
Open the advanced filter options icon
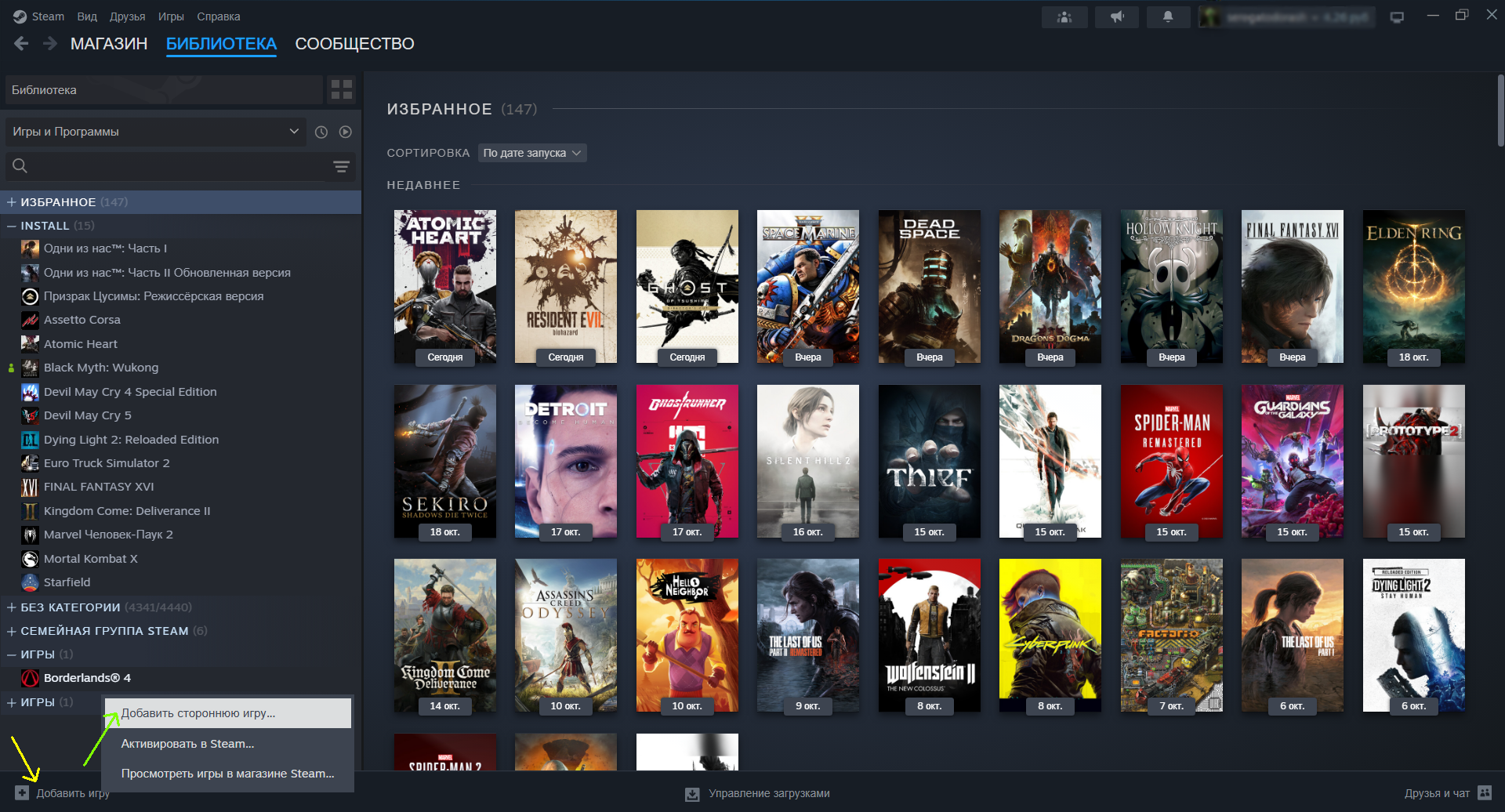[341, 166]
